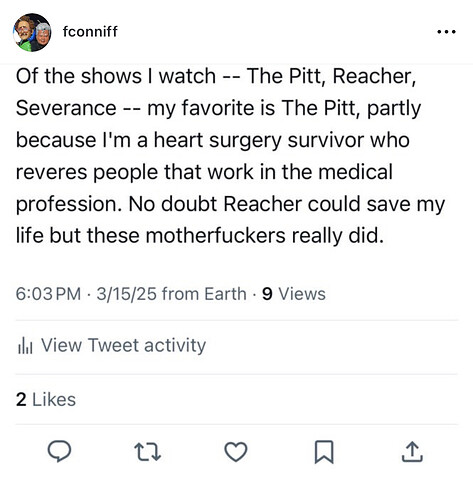Show the 2 Likes list

[46, 399]
